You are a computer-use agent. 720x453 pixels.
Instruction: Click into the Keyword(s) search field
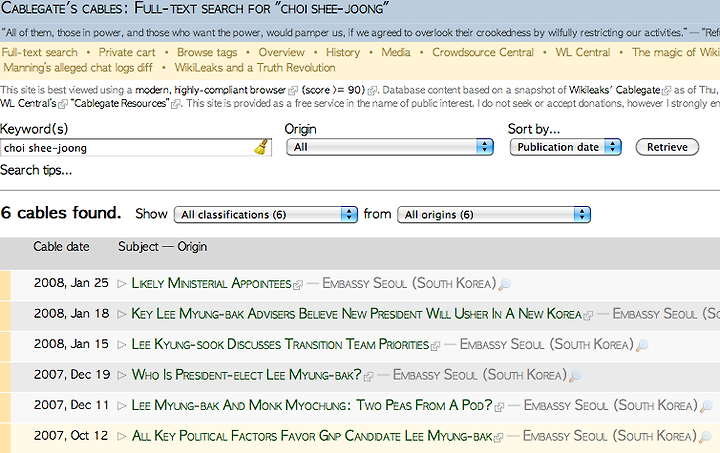(x=135, y=148)
